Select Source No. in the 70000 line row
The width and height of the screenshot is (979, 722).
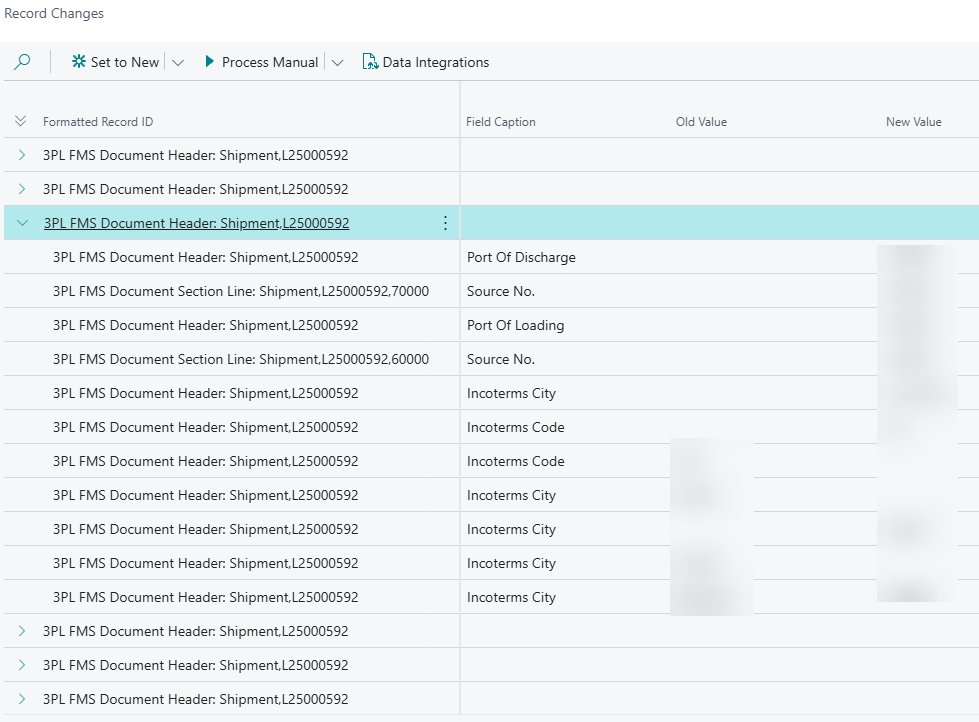pyautogui.click(x=501, y=291)
